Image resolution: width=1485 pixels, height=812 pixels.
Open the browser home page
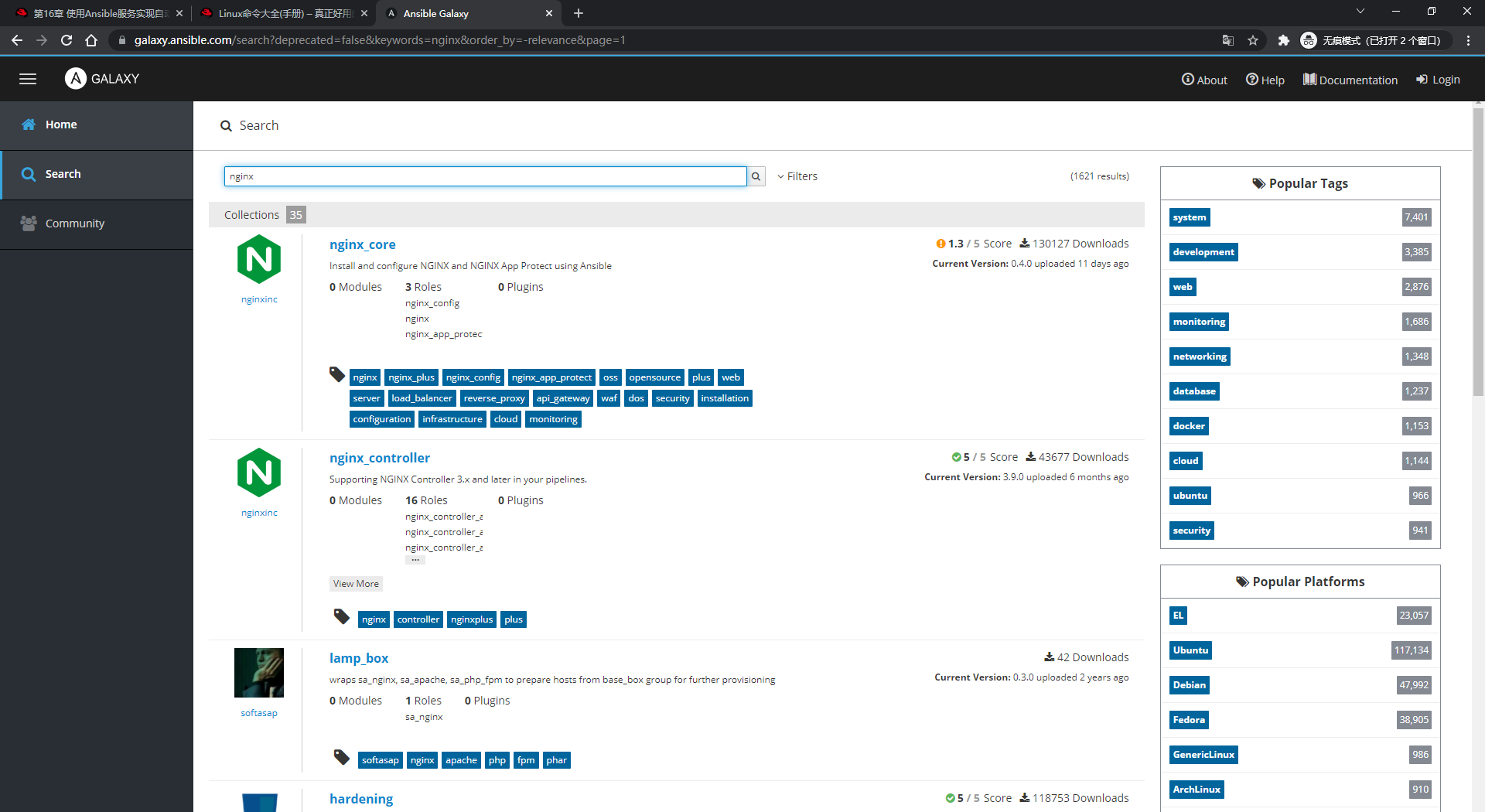(91, 40)
